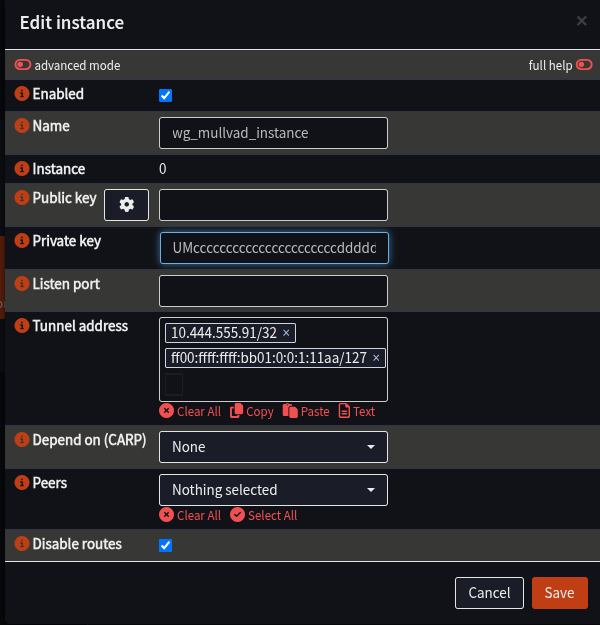Image resolution: width=600 pixels, height=625 pixels.
Task: Switch tunnel address to Text view
Action: 357,411
